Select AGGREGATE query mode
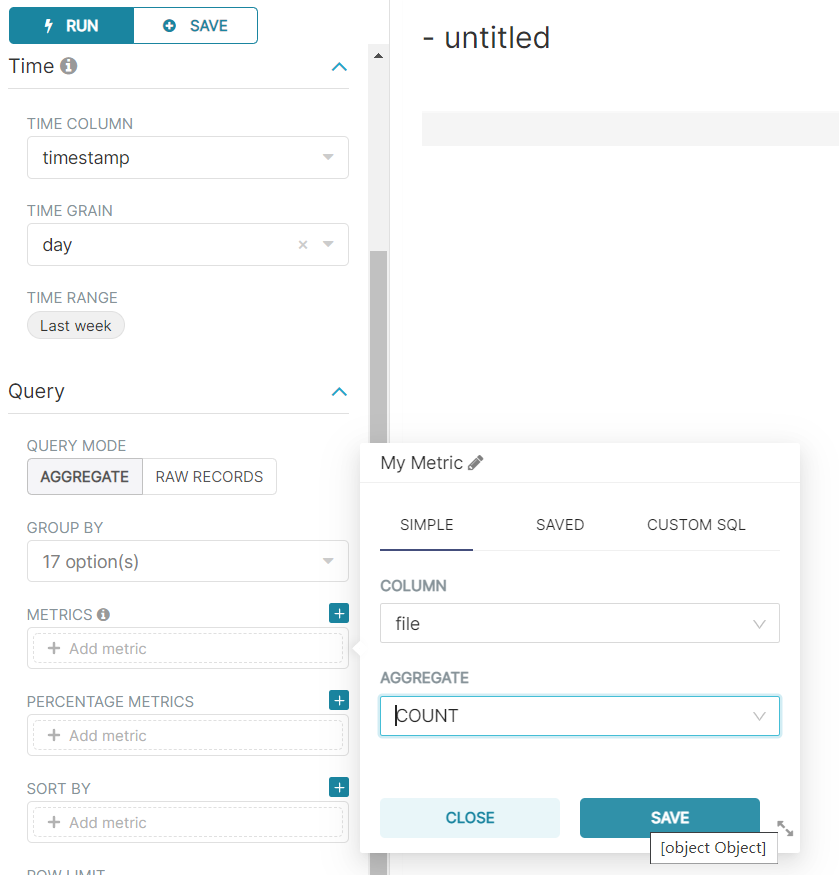839x875 pixels. point(84,476)
